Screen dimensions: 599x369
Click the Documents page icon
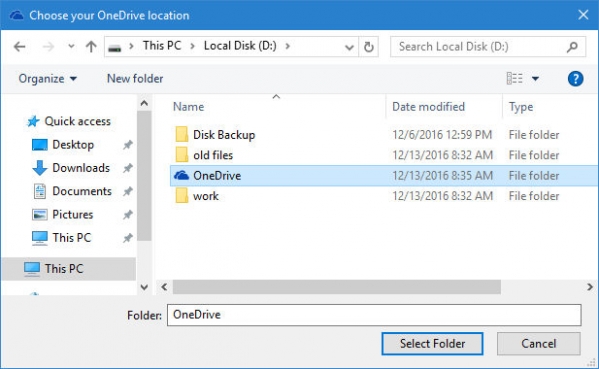click(40, 191)
